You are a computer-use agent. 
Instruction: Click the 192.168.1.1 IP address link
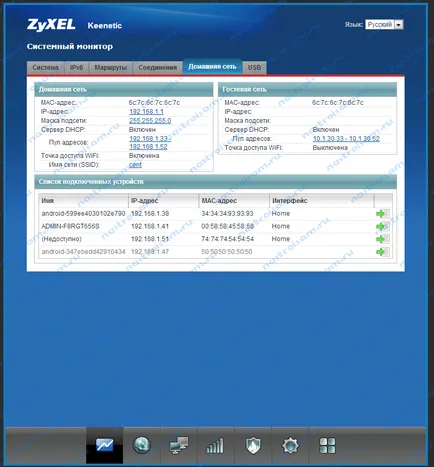(146, 112)
